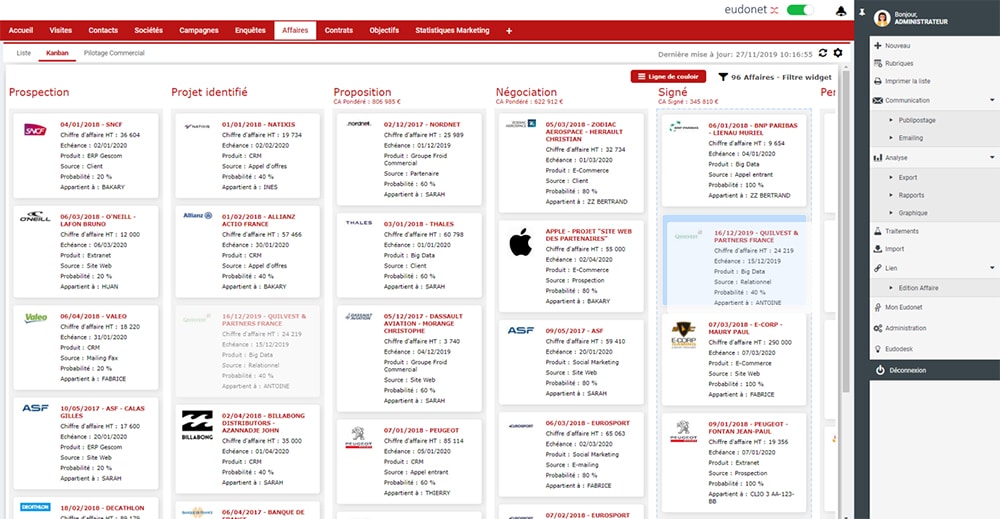
Task: Expand the Export item arrow
Action: pos(891,177)
